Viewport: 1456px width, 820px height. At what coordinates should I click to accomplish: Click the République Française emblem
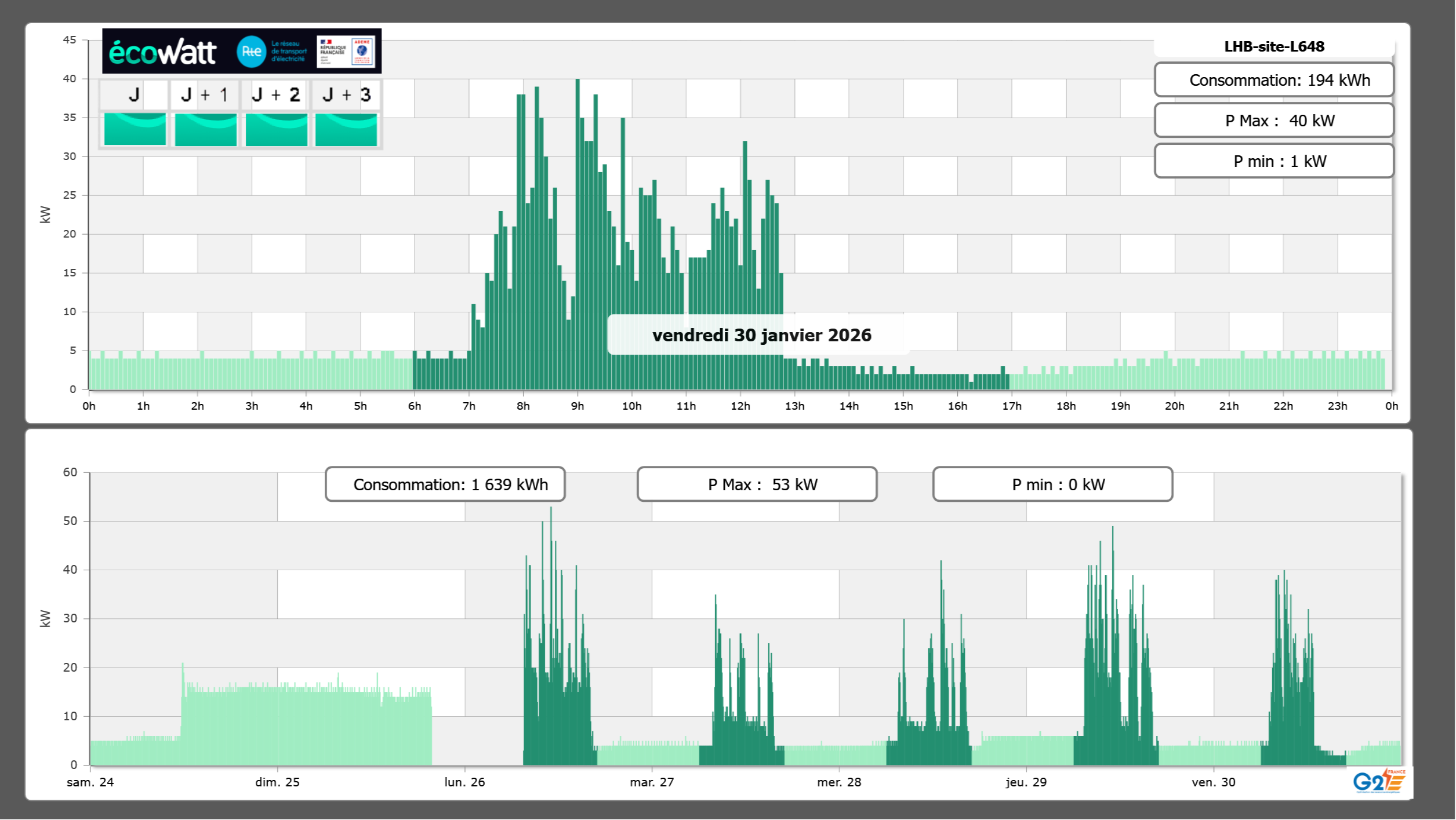point(333,52)
